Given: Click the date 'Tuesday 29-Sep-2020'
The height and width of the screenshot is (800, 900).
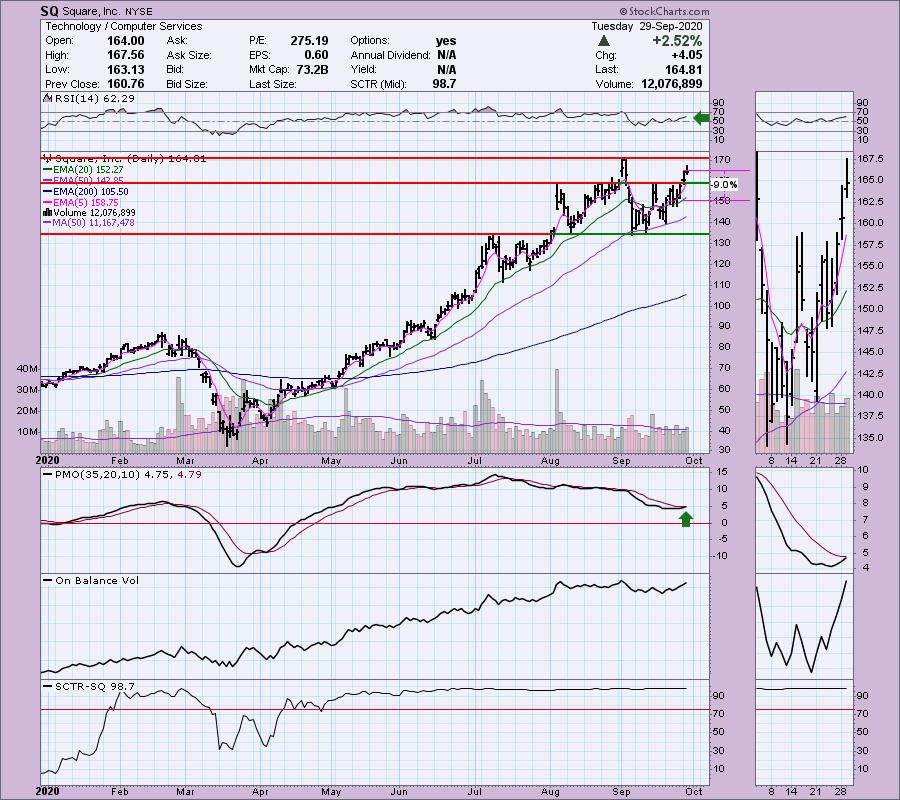Looking at the screenshot, I should tap(647, 26).
